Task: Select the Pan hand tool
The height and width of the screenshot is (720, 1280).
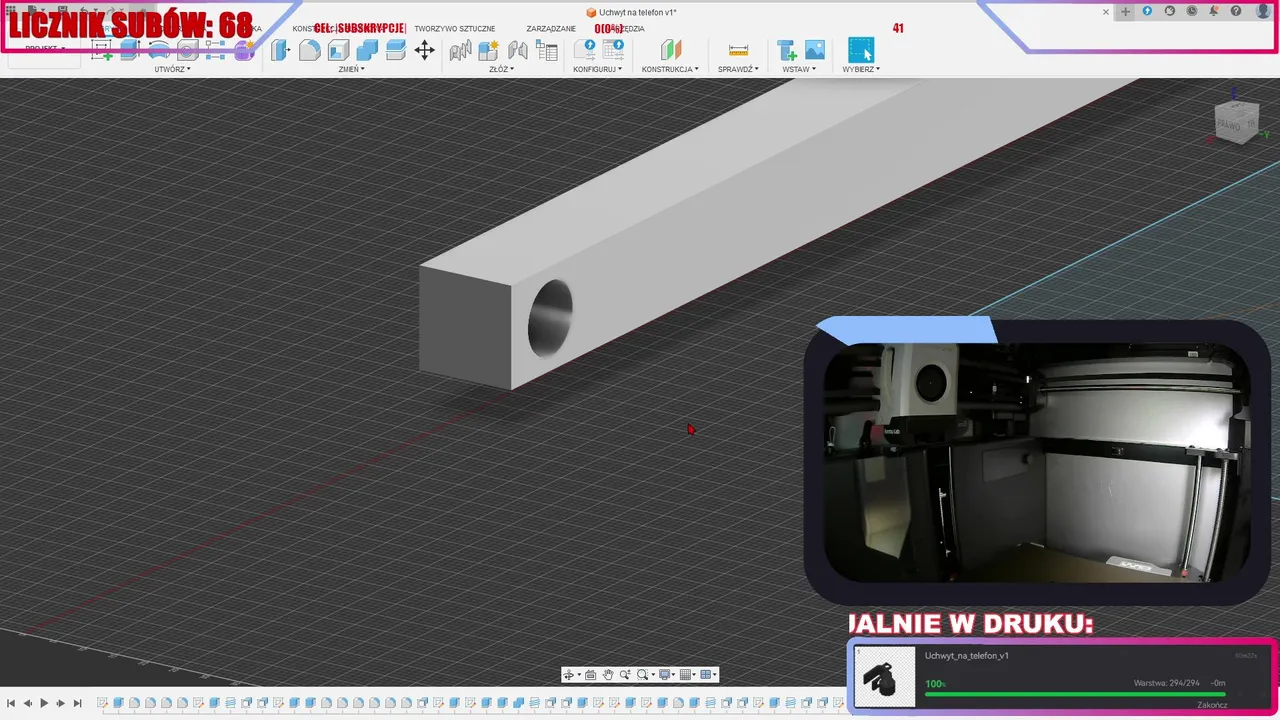Action: pyautogui.click(x=607, y=675)
